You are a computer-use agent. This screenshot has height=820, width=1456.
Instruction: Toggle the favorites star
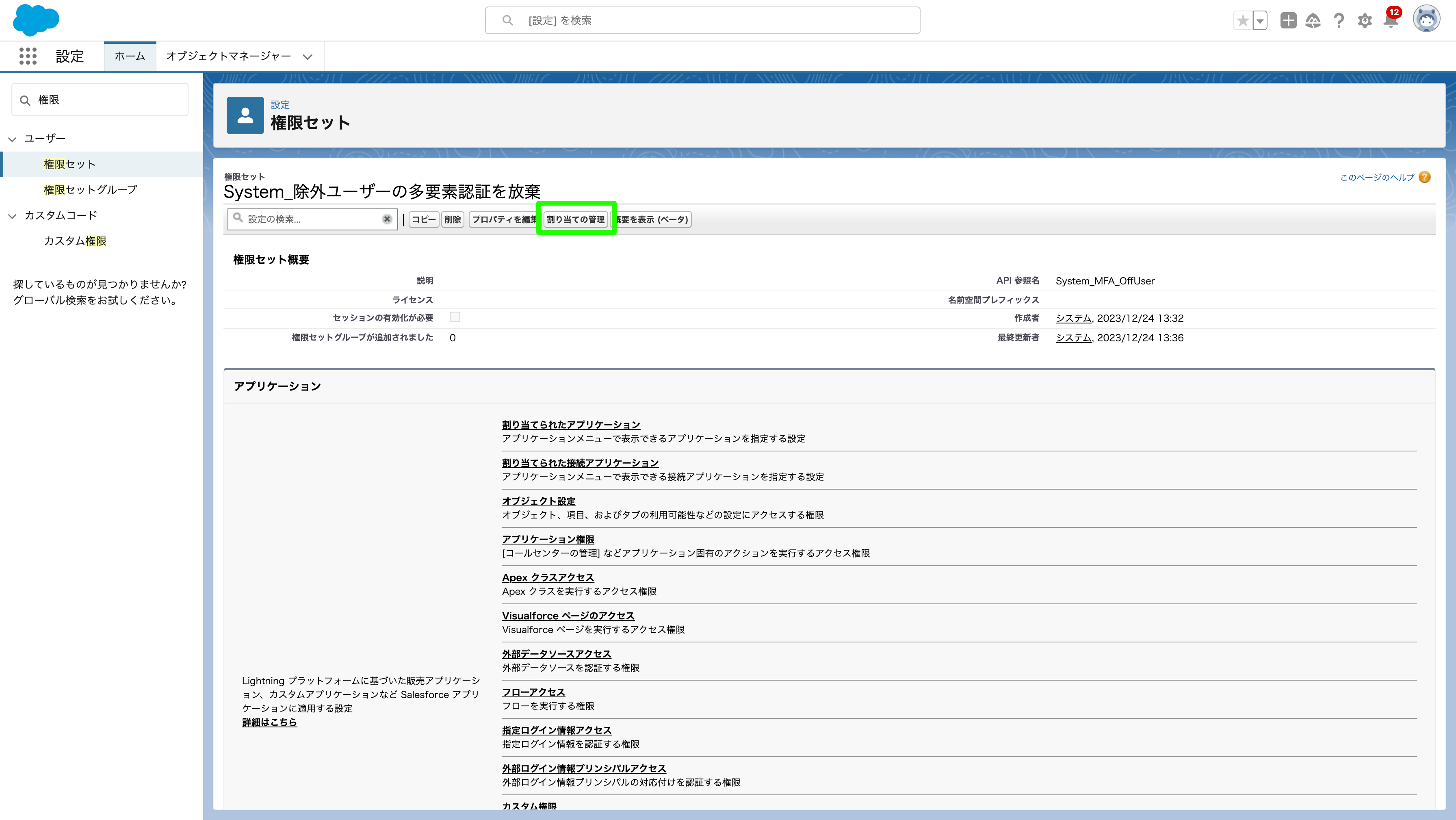[x=1243, y=20]
